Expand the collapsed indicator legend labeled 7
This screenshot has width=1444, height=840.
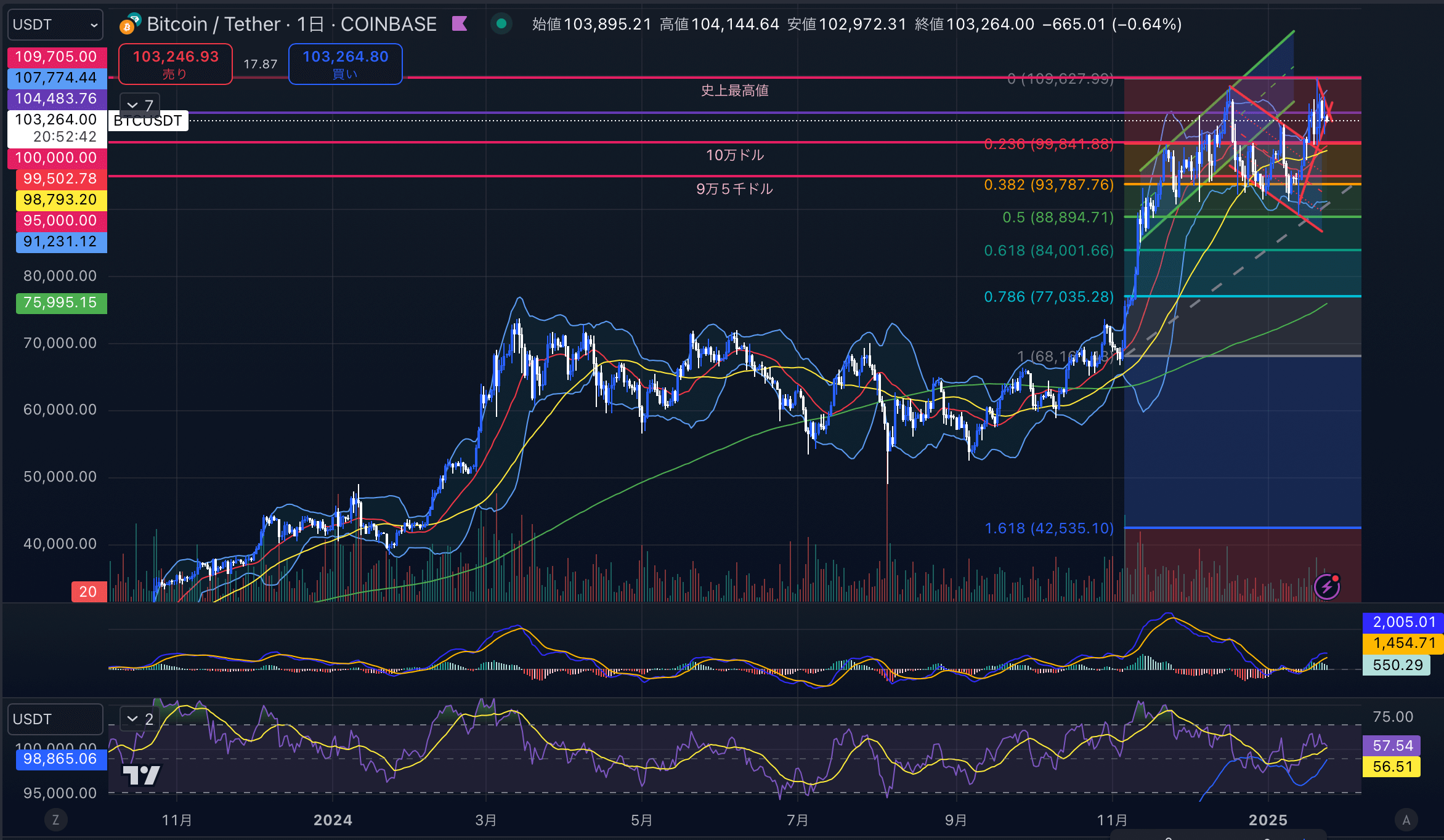(140, 105)
